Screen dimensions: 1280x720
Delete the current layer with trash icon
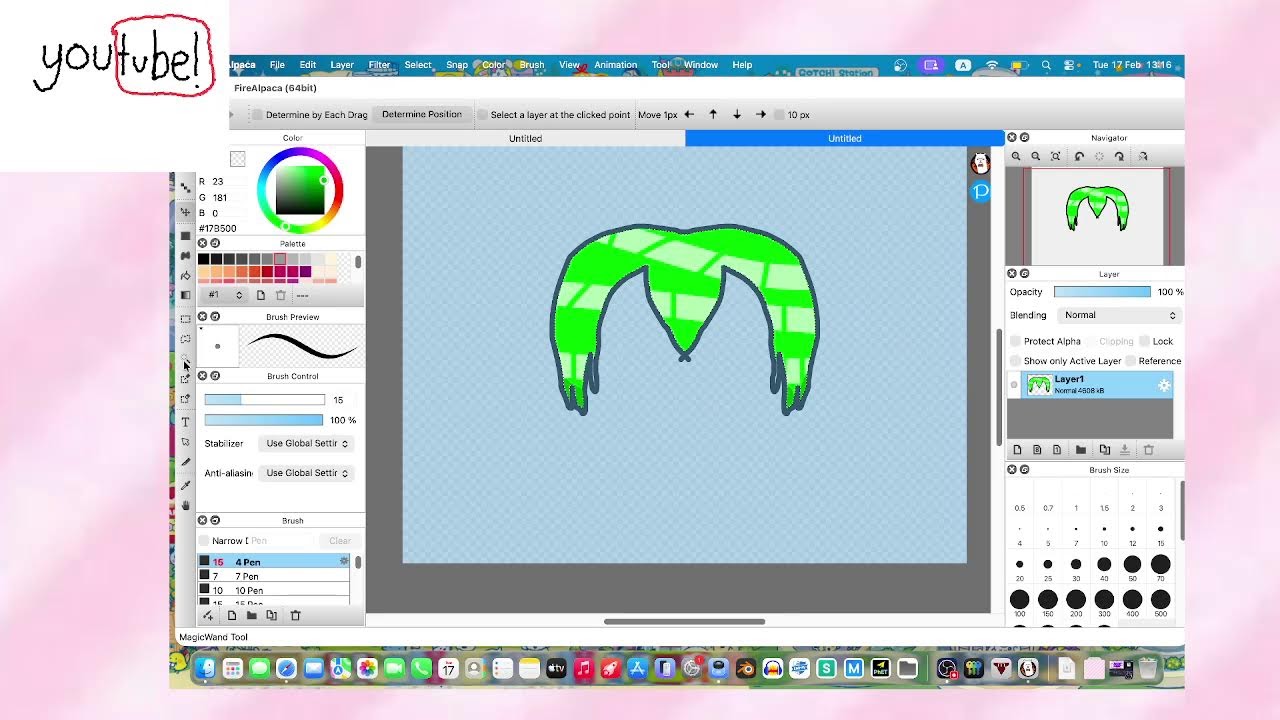(1148, 450)
